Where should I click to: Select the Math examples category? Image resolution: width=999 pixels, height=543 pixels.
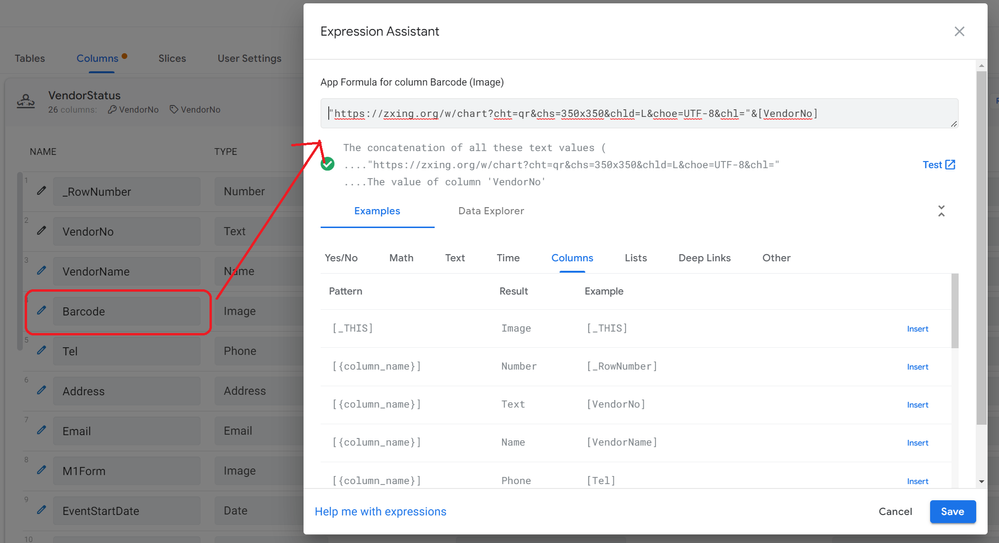[401, 258]
